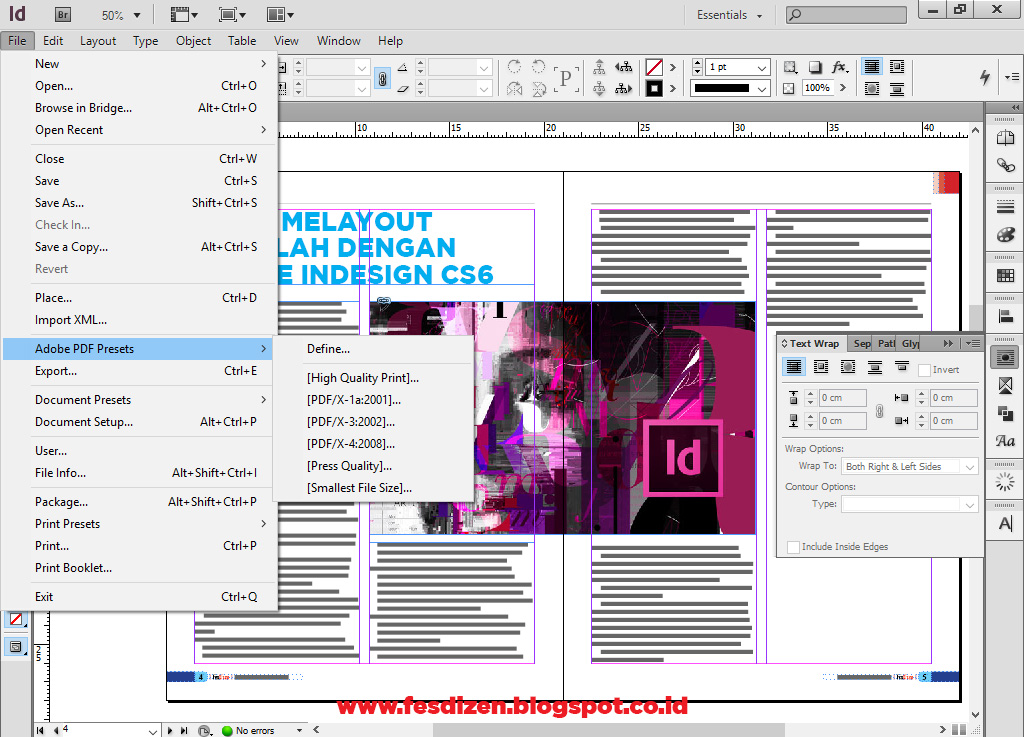Choose [High Quality Print]... preset
Screen dimensions: 1024x737
tap(363, 378)
